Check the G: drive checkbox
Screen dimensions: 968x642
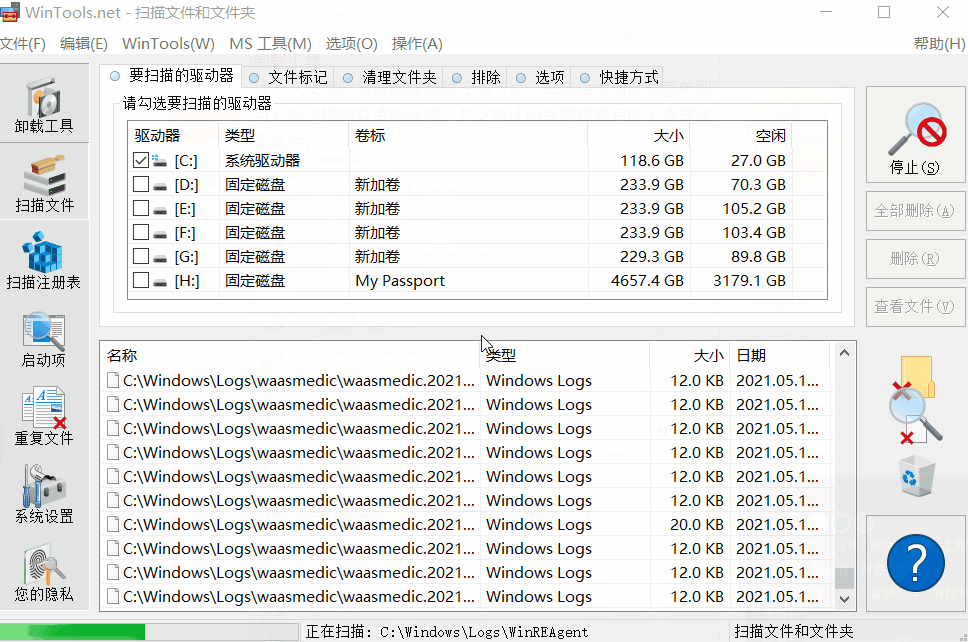[141, 256]
